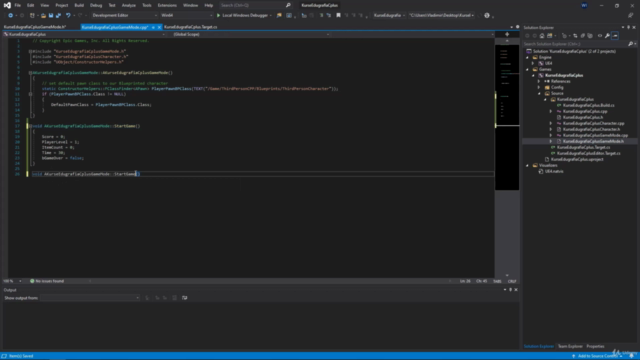Collapse the Source folder
The width and height of the screenshot is (640, 360).
539,93
